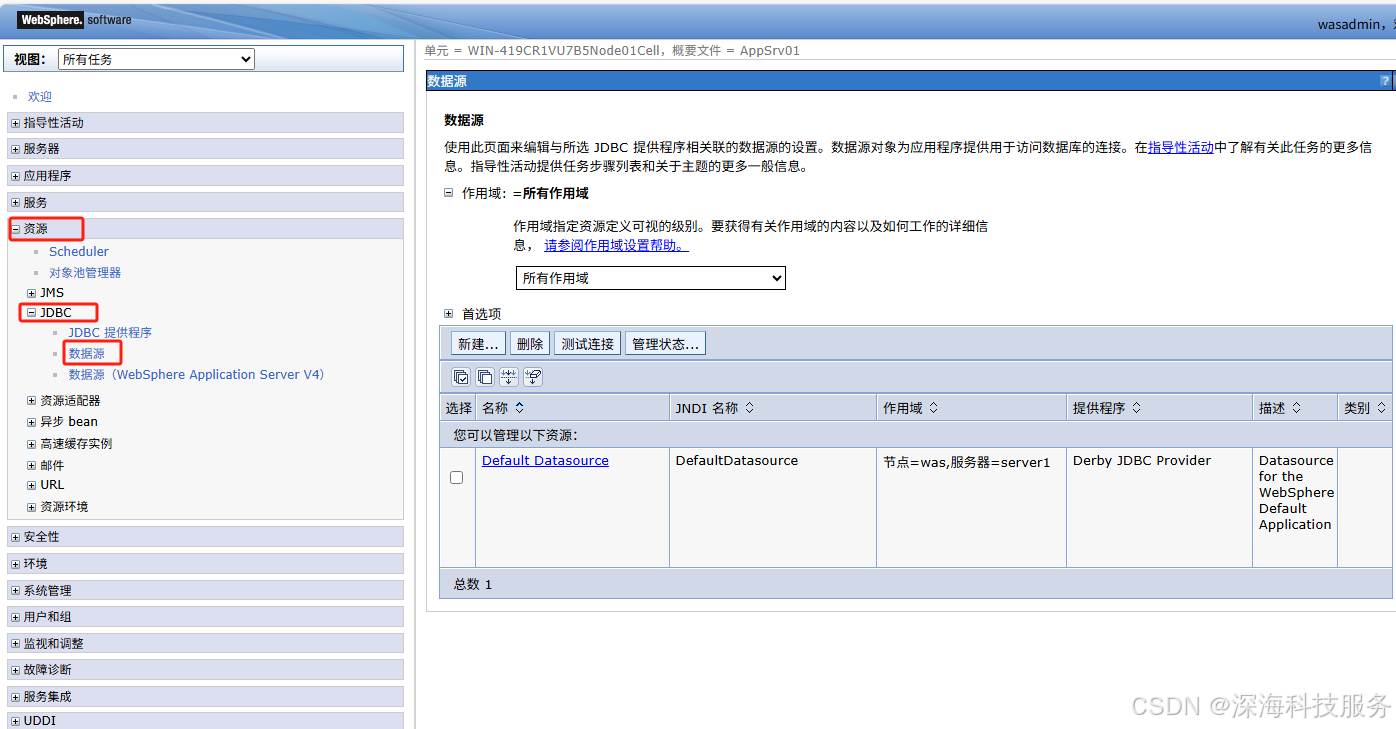Sort table by 描述 column arrows
Screen dimensions: 1396x729
tap(1297, 408)
